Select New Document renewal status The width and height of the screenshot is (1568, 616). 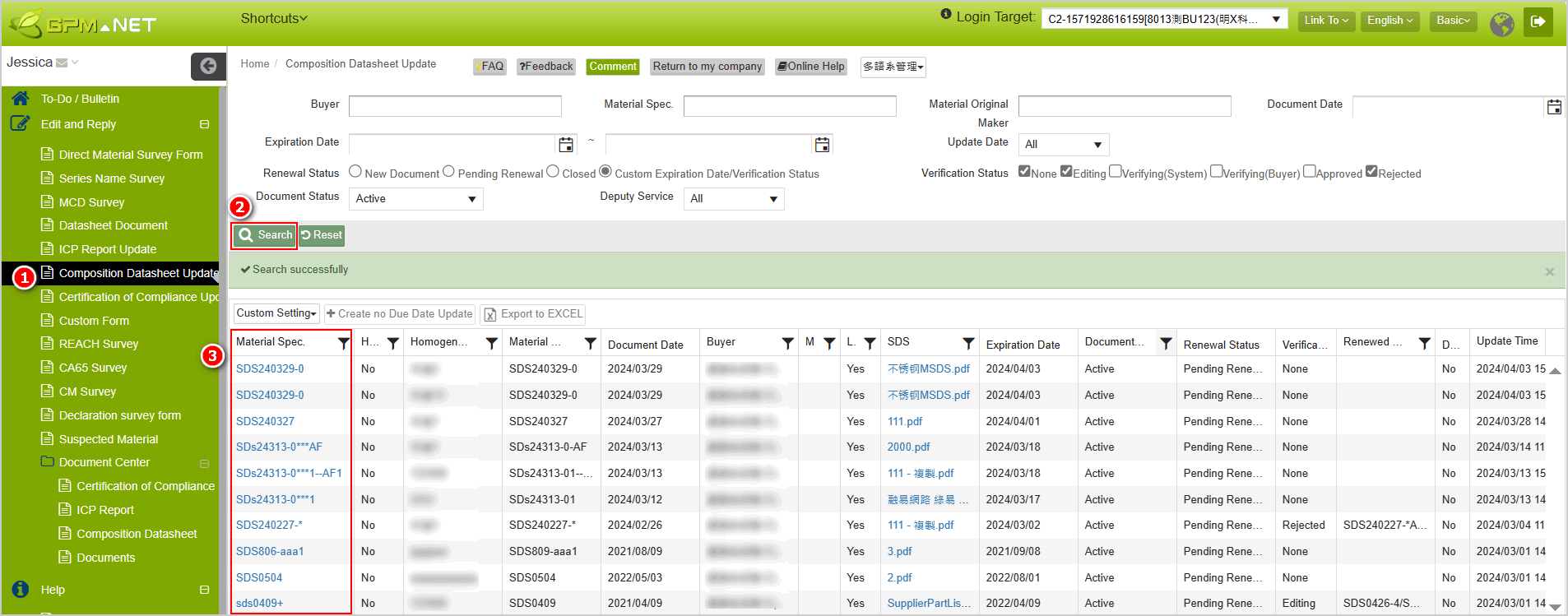click(355, 171)
